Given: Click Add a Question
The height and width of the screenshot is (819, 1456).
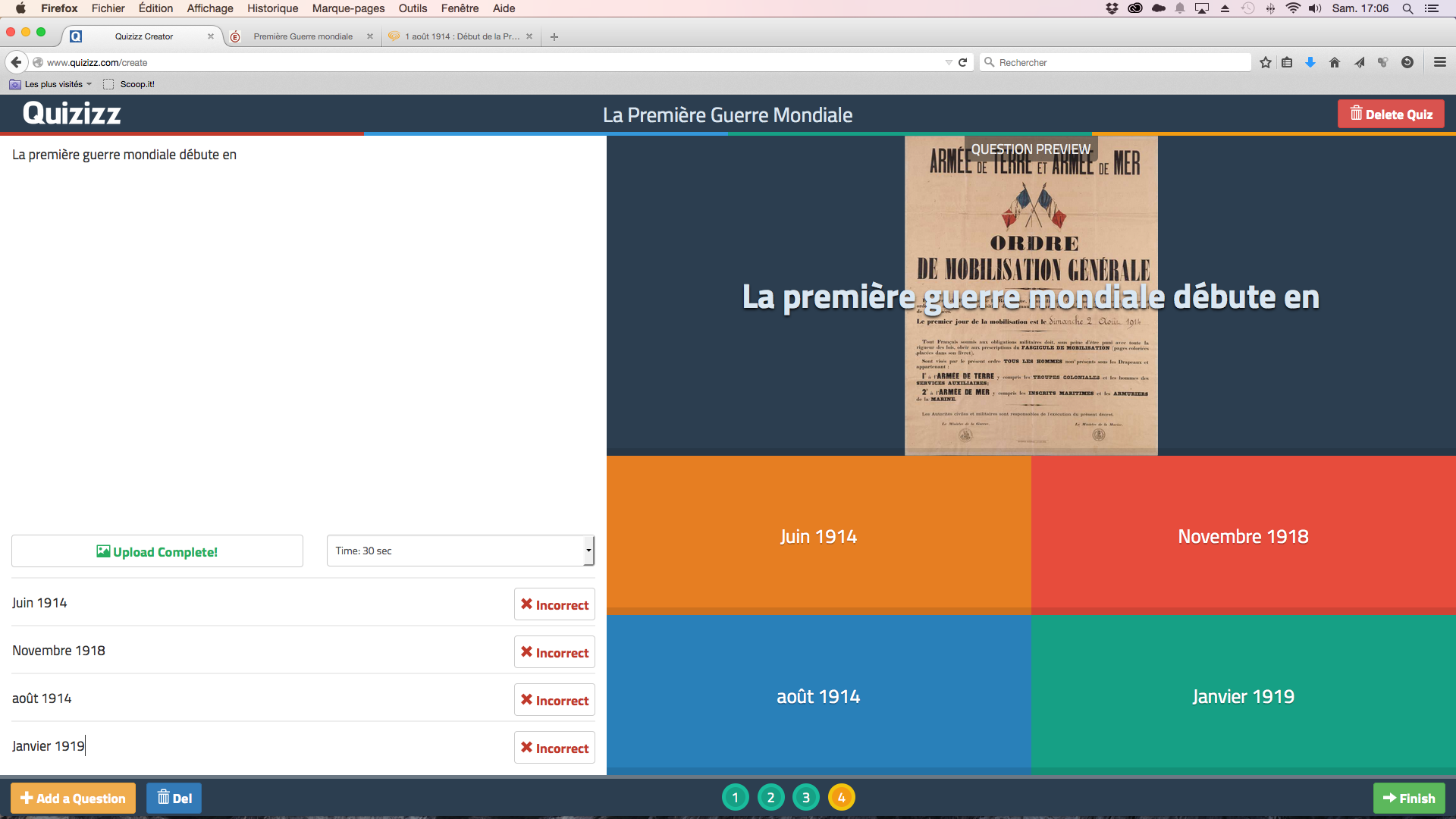Looking at the screenshot, I should click(x=73, y=798).
